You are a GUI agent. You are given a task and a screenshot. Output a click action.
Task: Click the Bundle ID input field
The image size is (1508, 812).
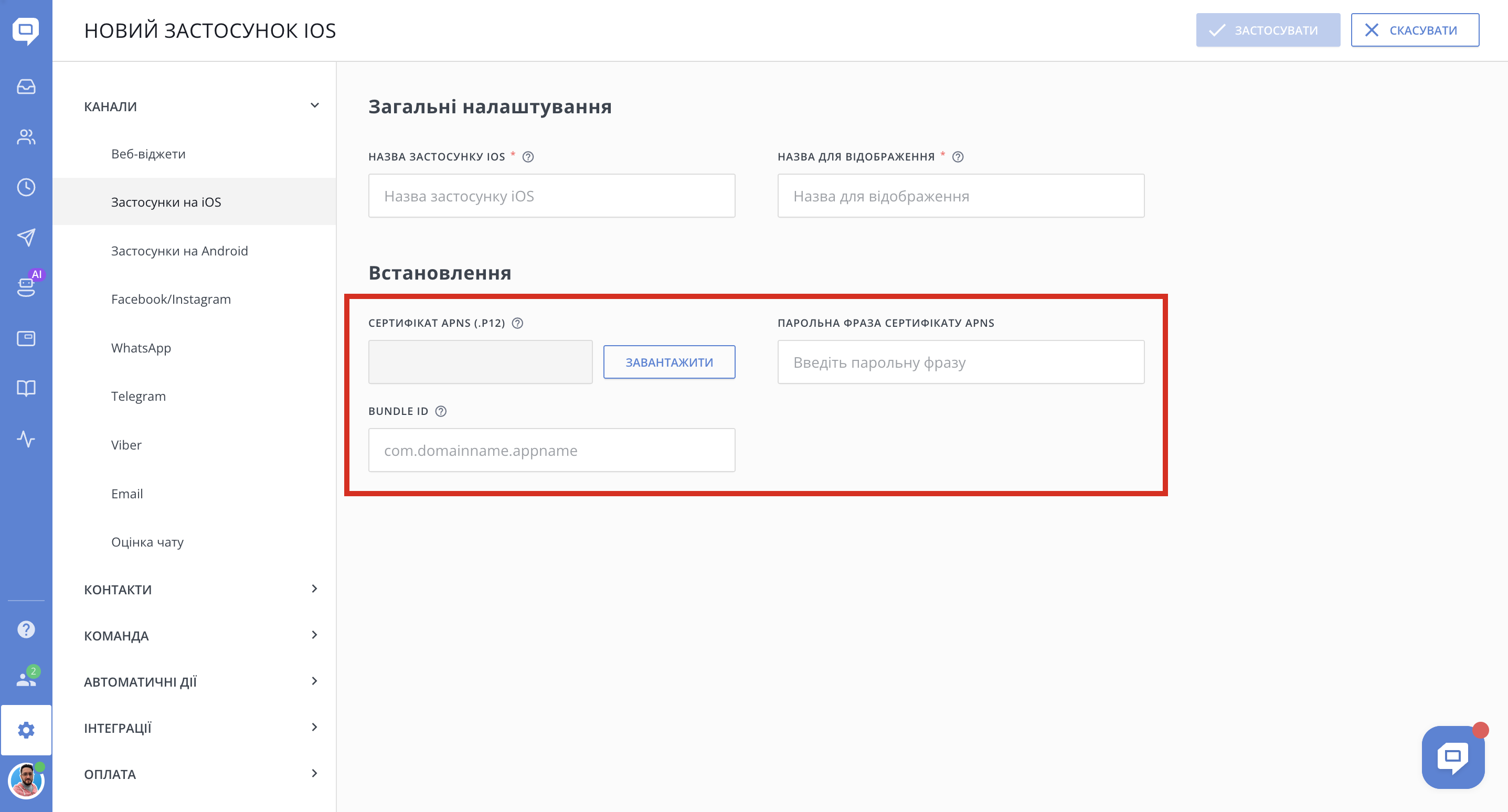tap(551, 450)
